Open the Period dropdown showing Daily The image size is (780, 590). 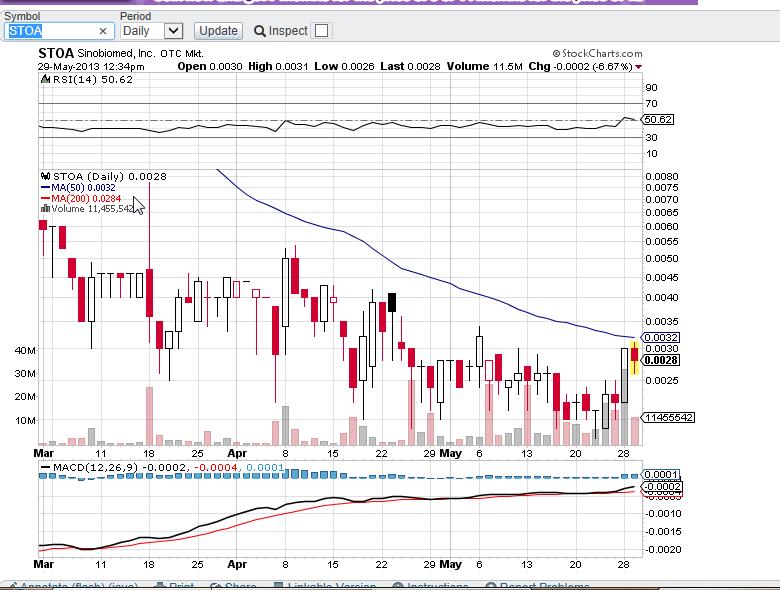(151, 31)
